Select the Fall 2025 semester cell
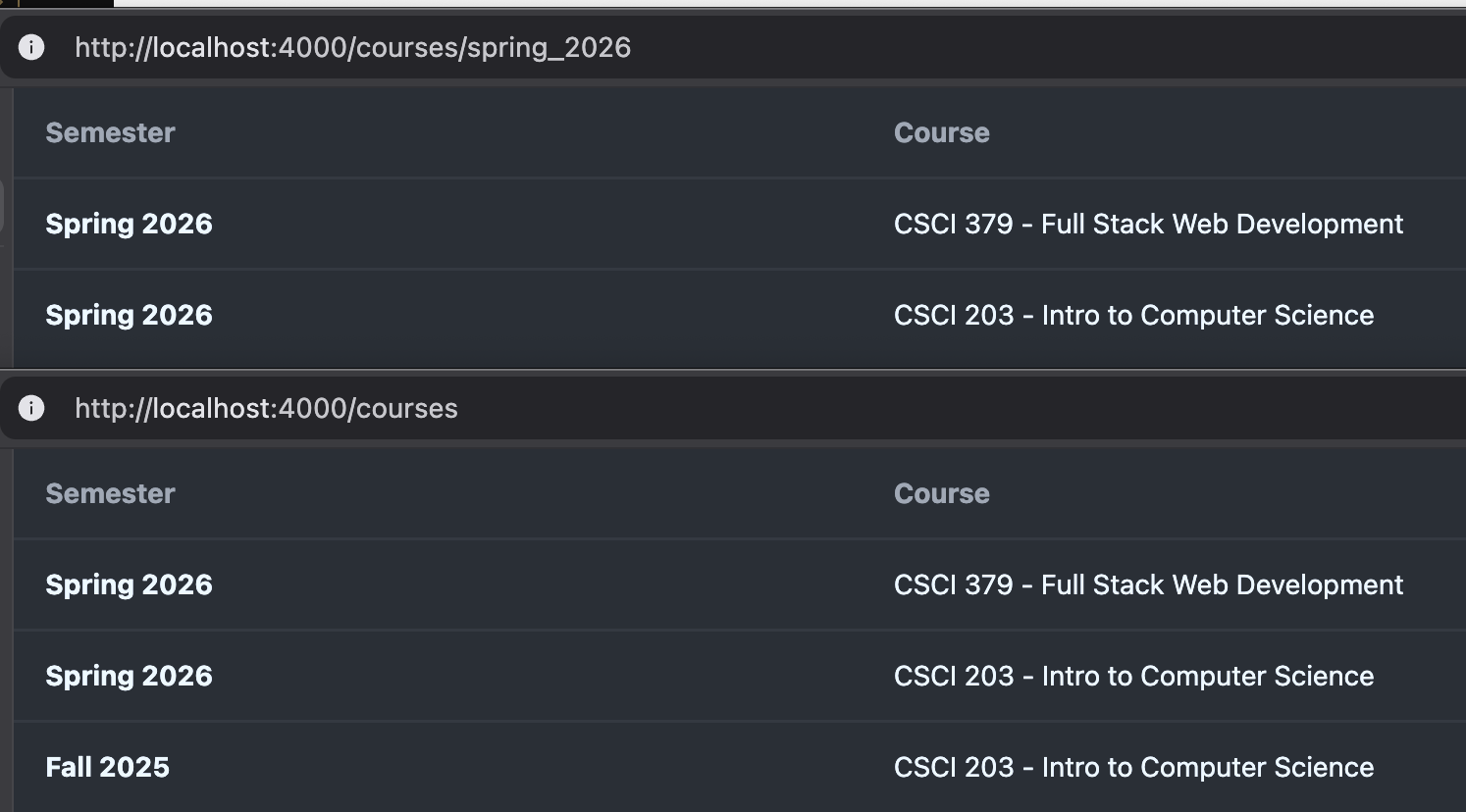 click(x=107, y=767)
